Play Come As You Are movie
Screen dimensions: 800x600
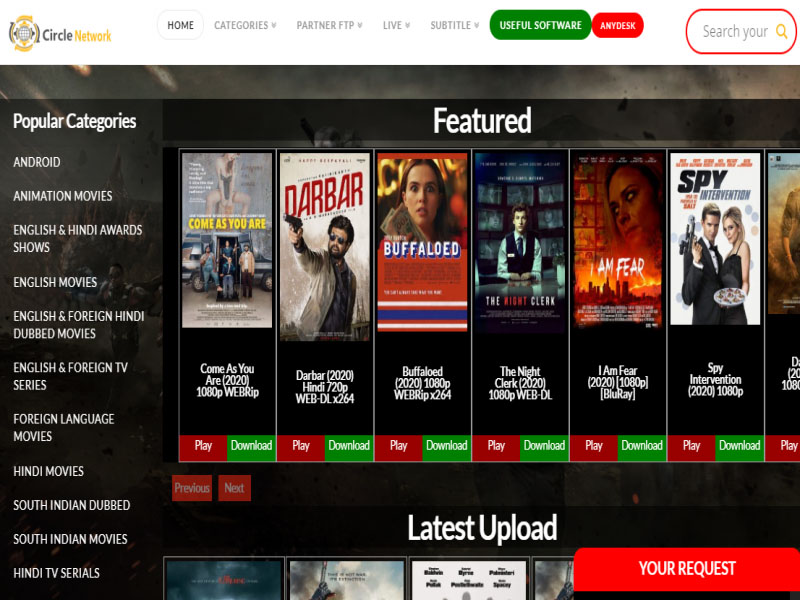pyautogui.click(x=203, y=446)
